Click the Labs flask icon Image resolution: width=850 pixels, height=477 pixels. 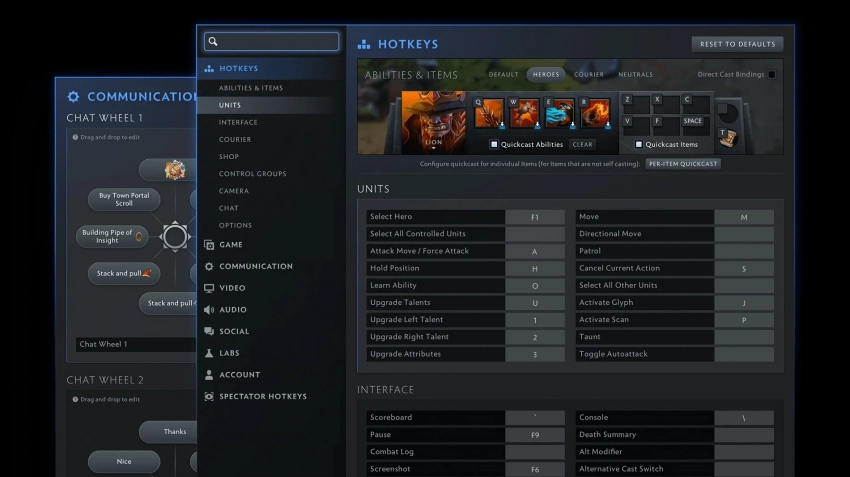(209, 353)
